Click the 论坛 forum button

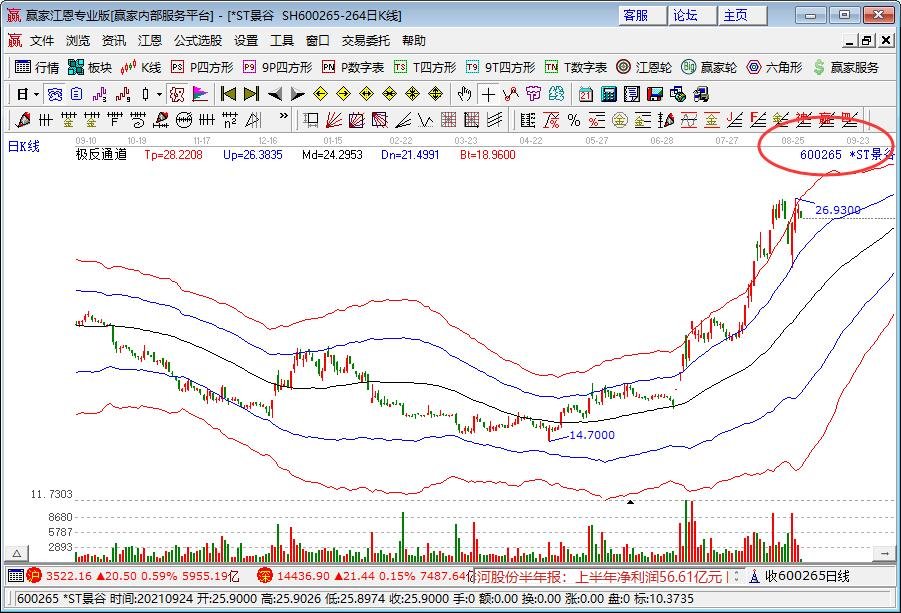692,15
